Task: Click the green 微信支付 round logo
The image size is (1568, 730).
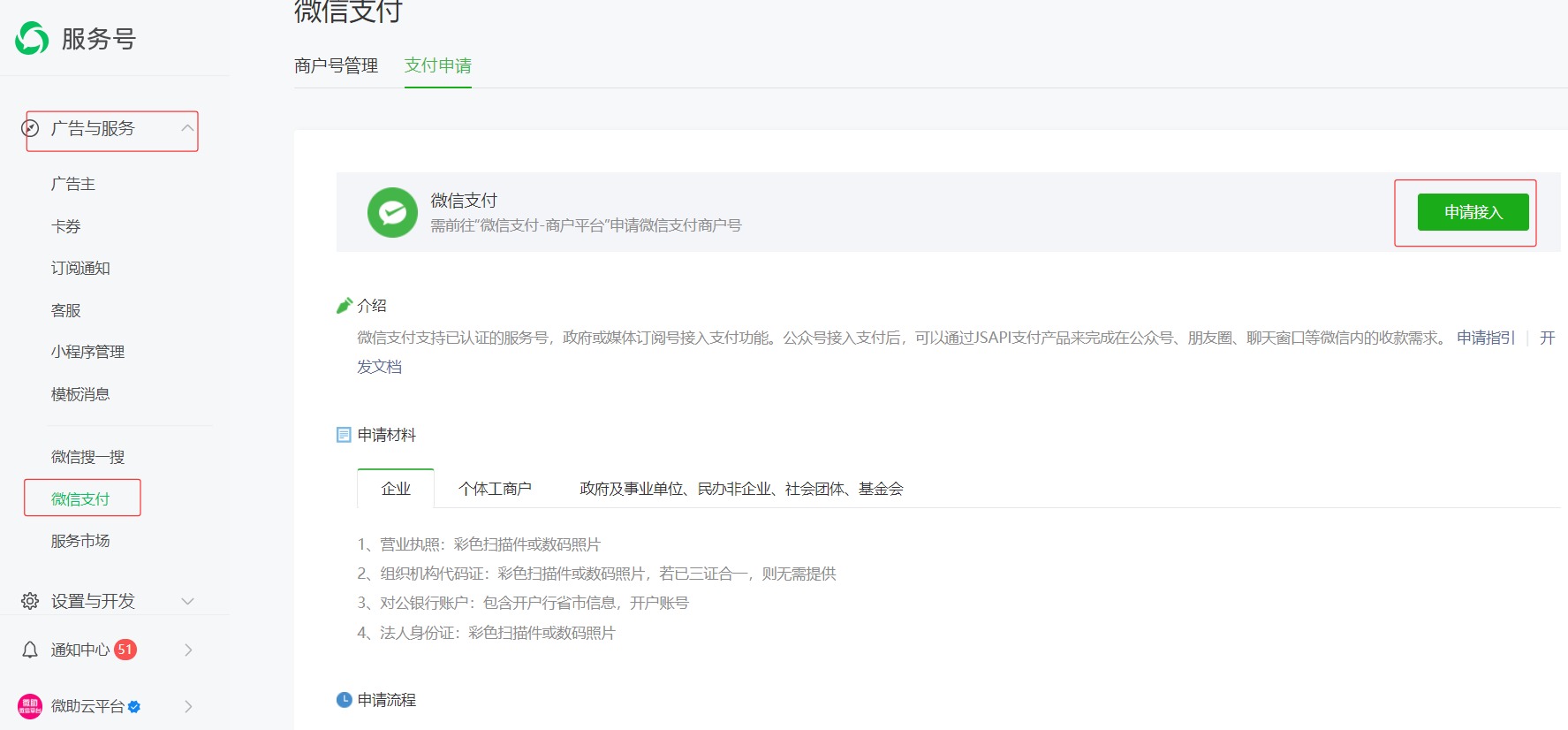Action: pos(392,212)
